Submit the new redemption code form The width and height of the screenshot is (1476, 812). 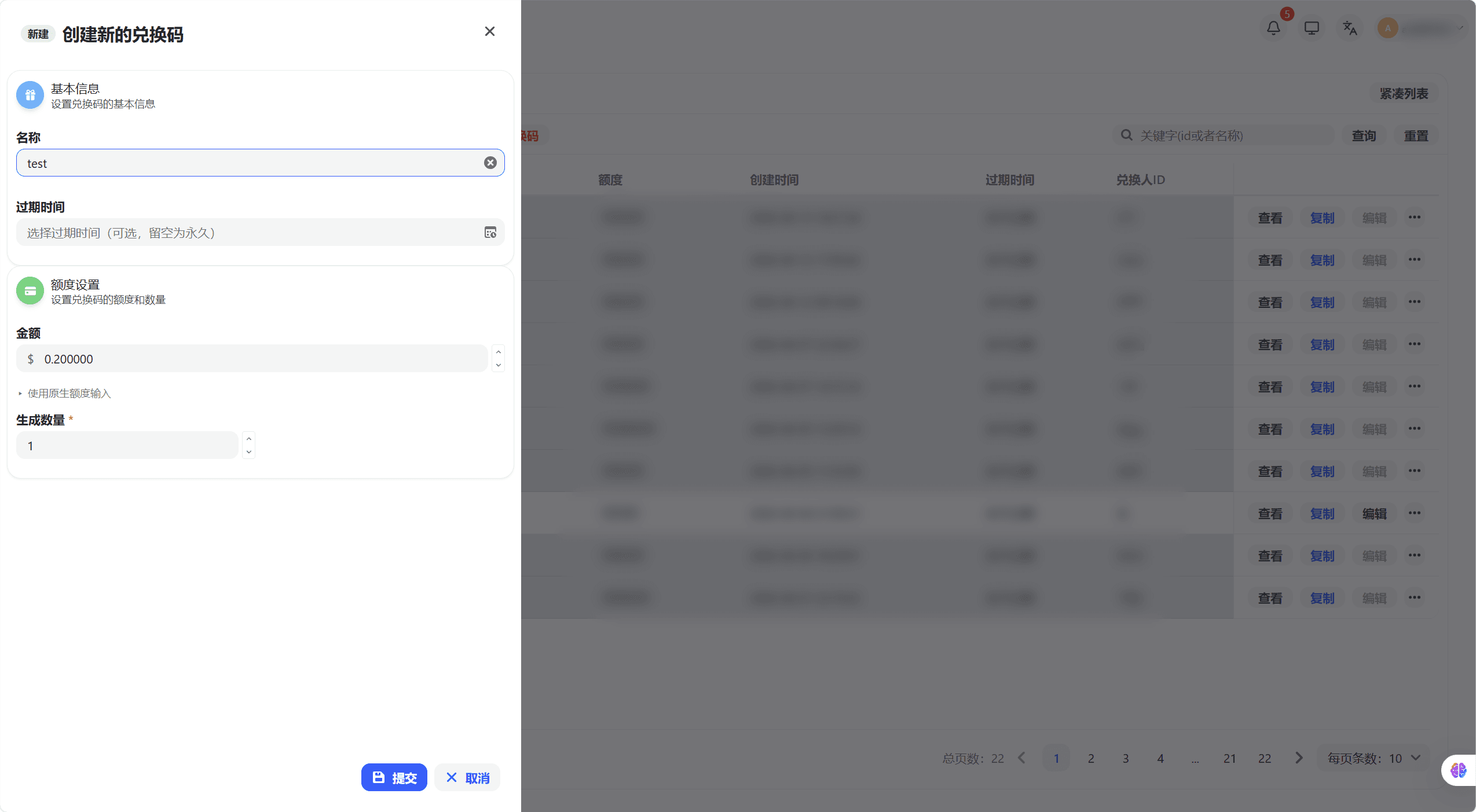tap(394, 777)
